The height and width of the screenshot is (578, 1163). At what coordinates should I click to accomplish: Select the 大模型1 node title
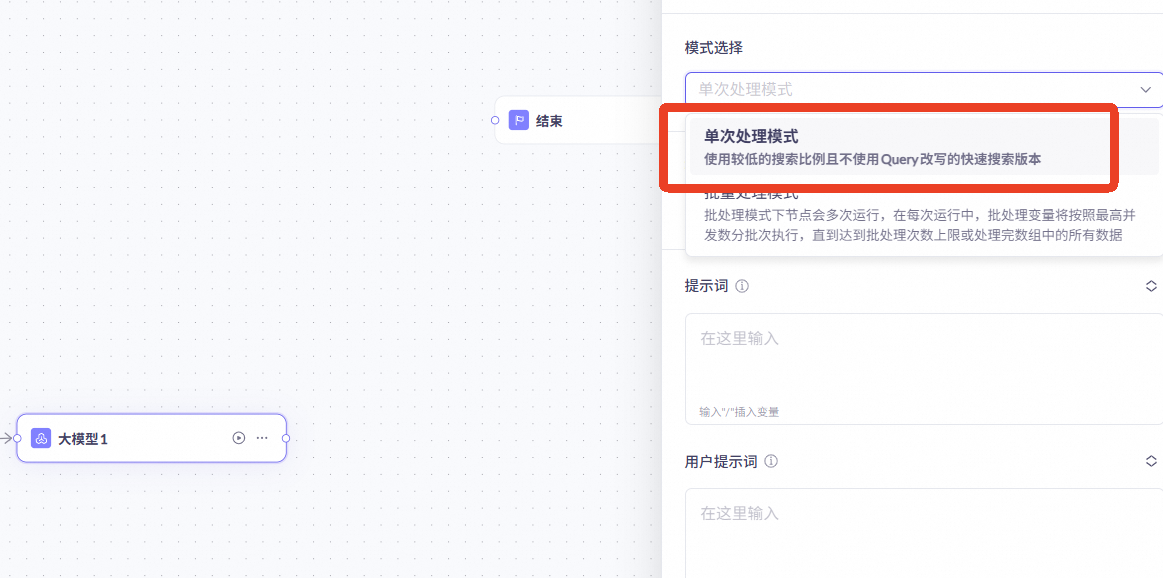pyautogui.click(x=83, y=439)
